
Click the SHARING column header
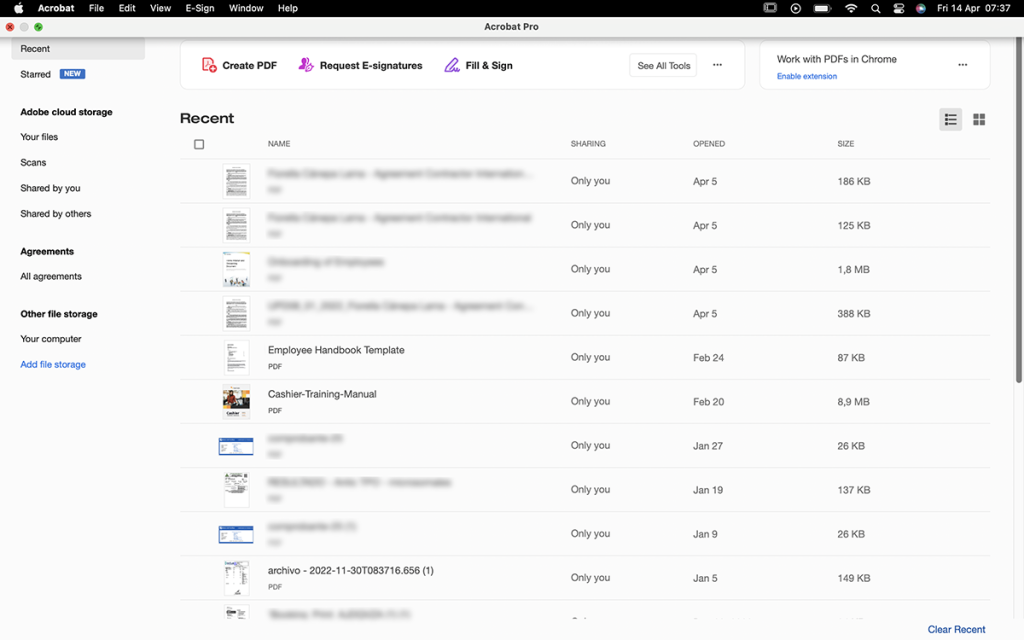(588, 144)
